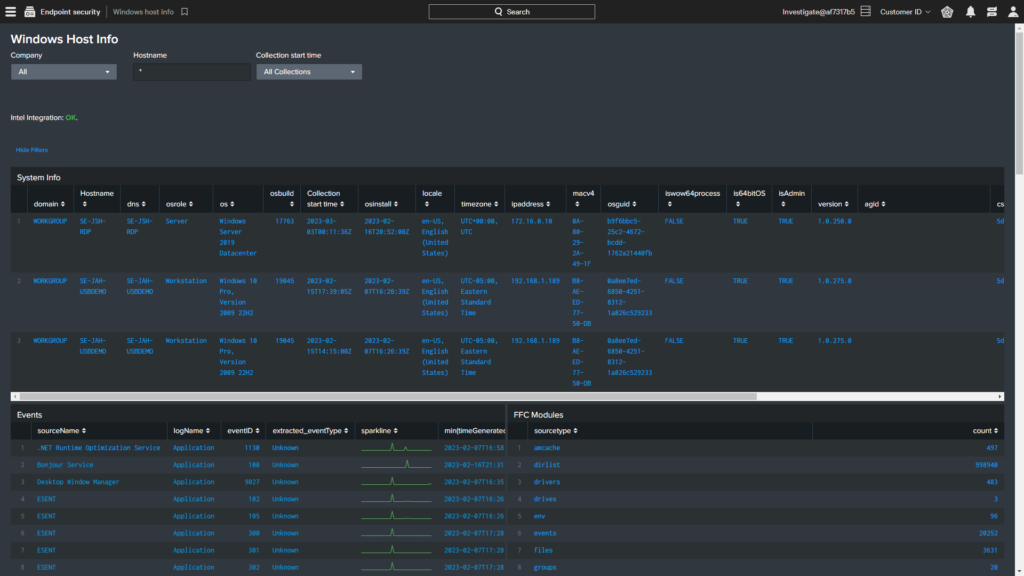
Task: Click the SE-JSH-RDP hostname cell
Action: 93,227
